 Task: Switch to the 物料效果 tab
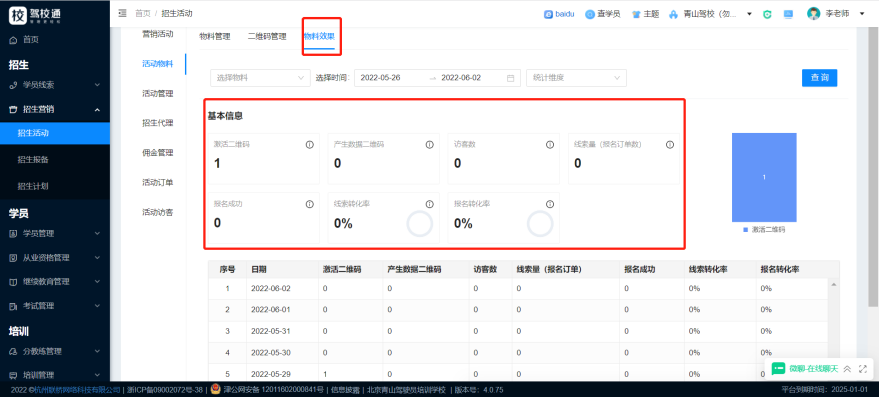click(x=319, y=36)
